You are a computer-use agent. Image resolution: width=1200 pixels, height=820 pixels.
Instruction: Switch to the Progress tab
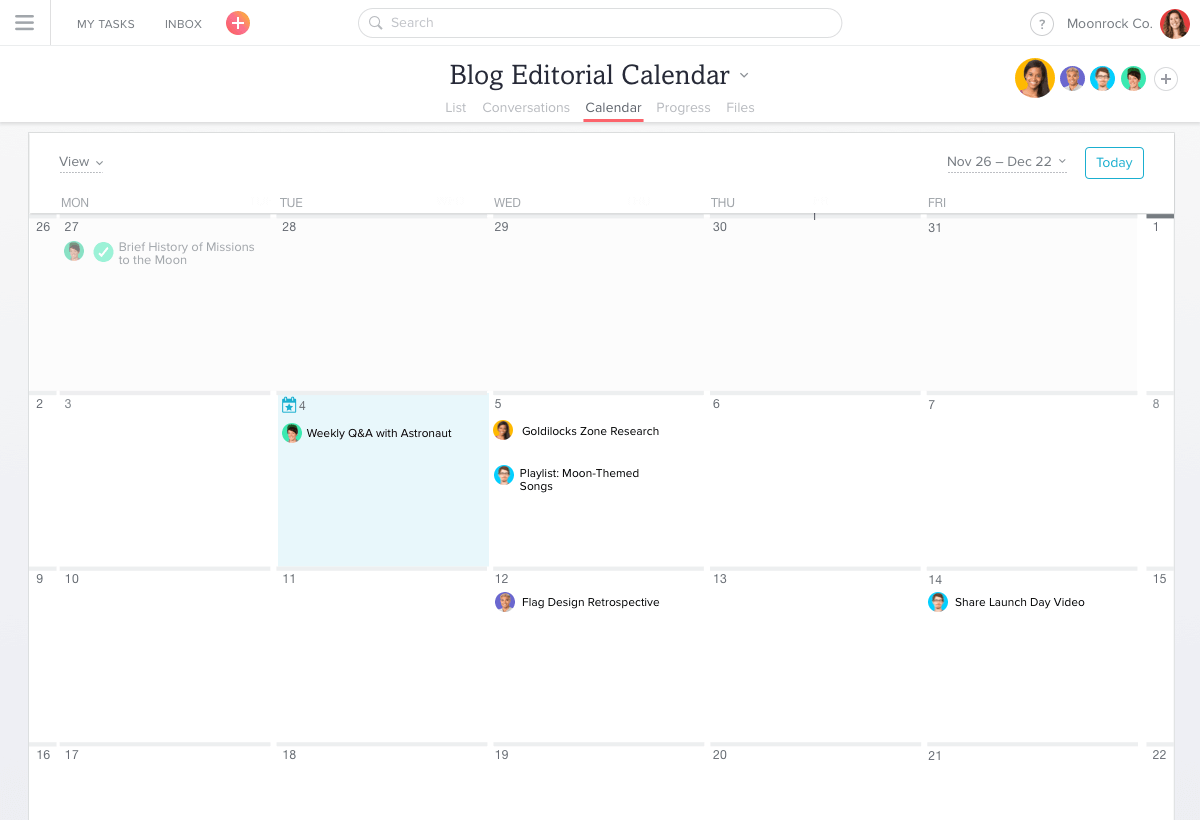pyautogui.click(x=683, y=108)
